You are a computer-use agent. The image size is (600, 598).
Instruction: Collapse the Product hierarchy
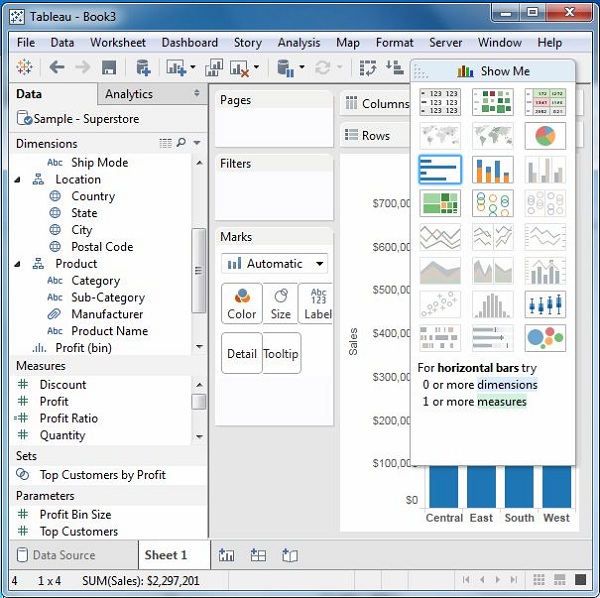(18, 264)
